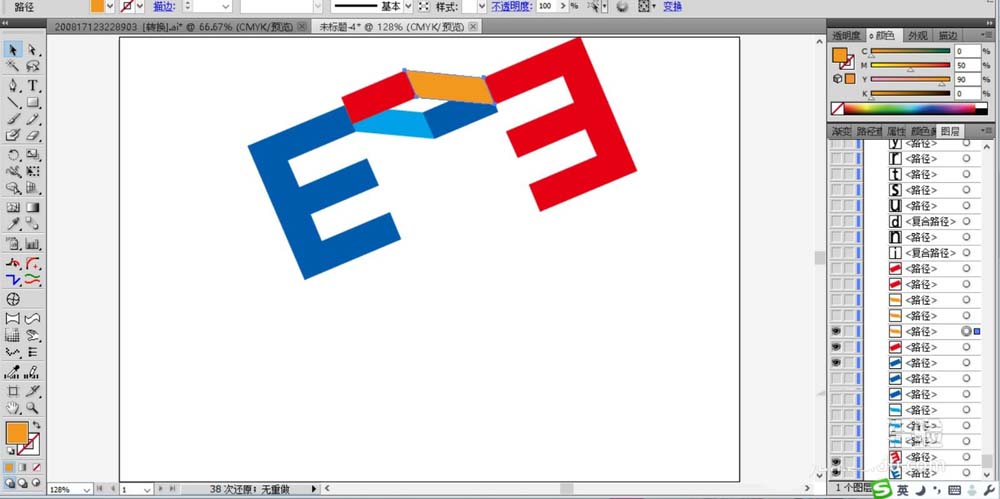Toggle visibility of the first hidden orange path layer
Screen dimensions: 1000x499
835,300
